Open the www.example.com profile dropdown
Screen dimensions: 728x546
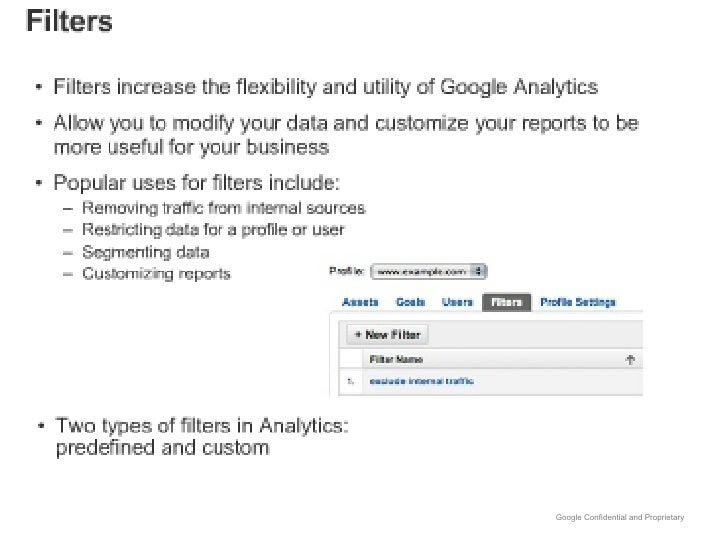tap(429, 272)
